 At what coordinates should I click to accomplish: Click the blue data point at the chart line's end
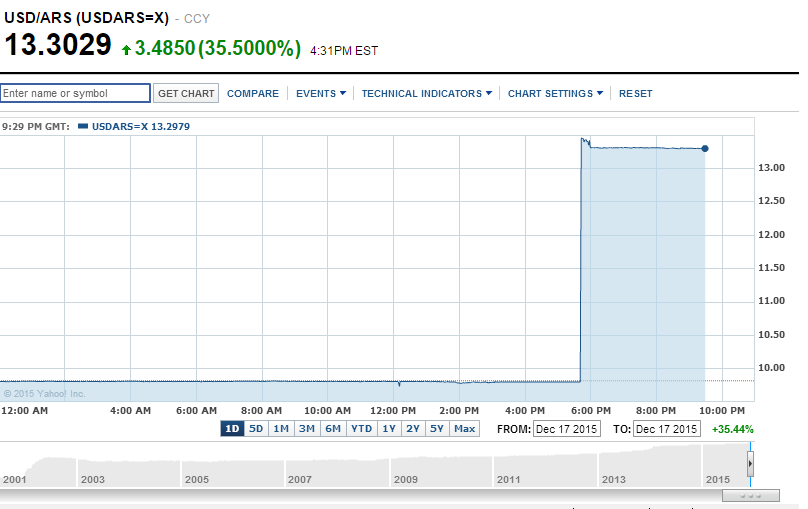(x=705, y=149)
